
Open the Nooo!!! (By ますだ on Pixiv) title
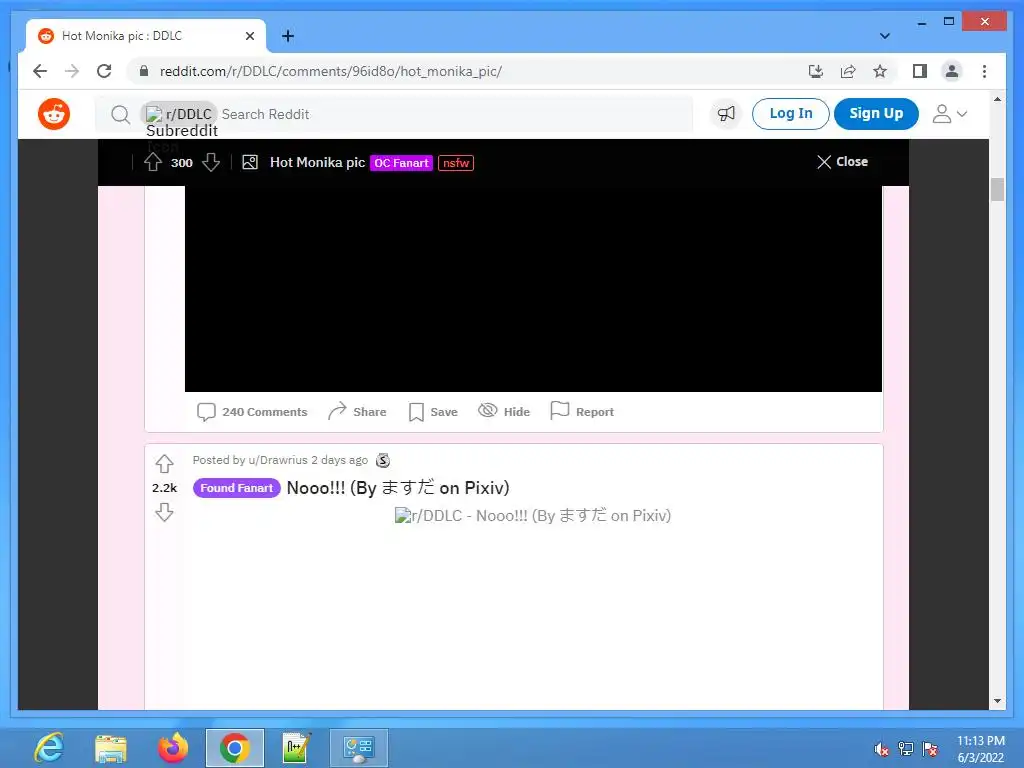398,488
